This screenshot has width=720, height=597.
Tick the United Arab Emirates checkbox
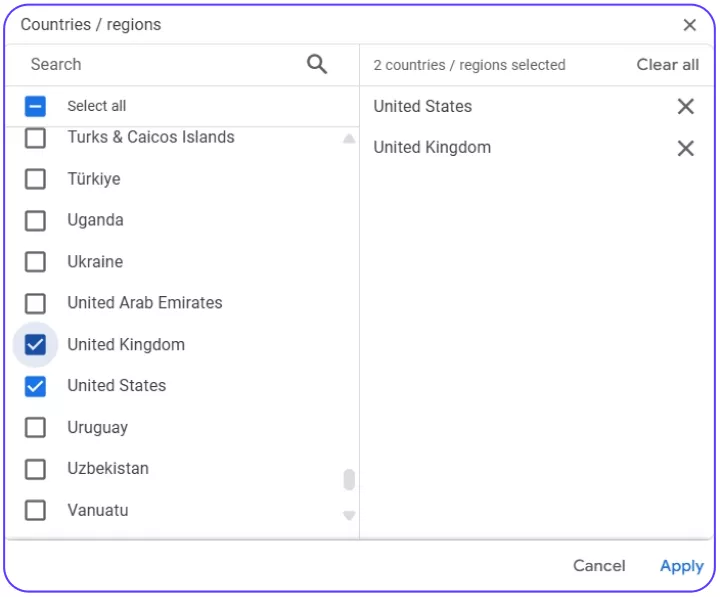click(x=35, y=304)
